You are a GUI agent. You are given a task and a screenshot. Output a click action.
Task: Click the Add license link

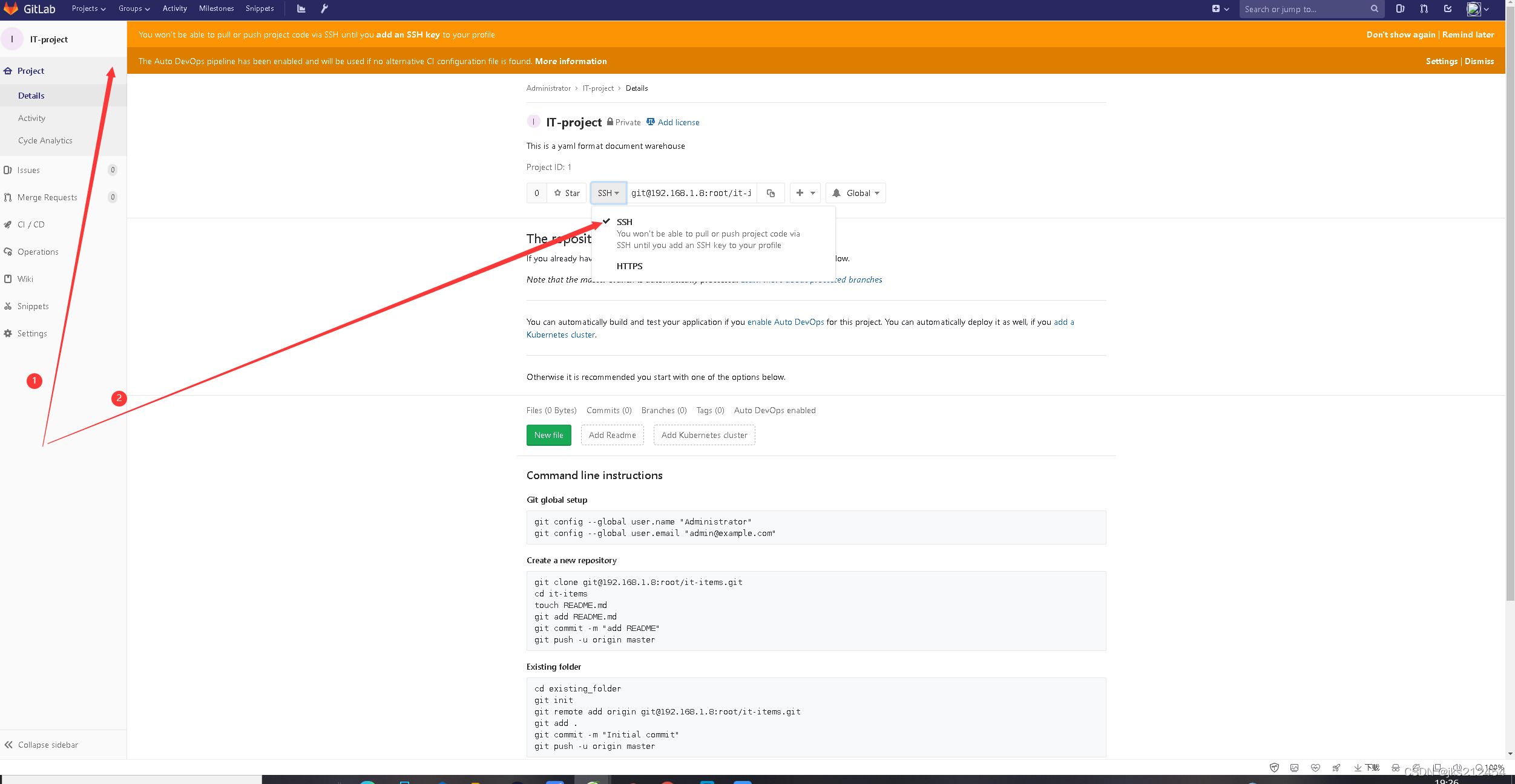pos(679,122)
